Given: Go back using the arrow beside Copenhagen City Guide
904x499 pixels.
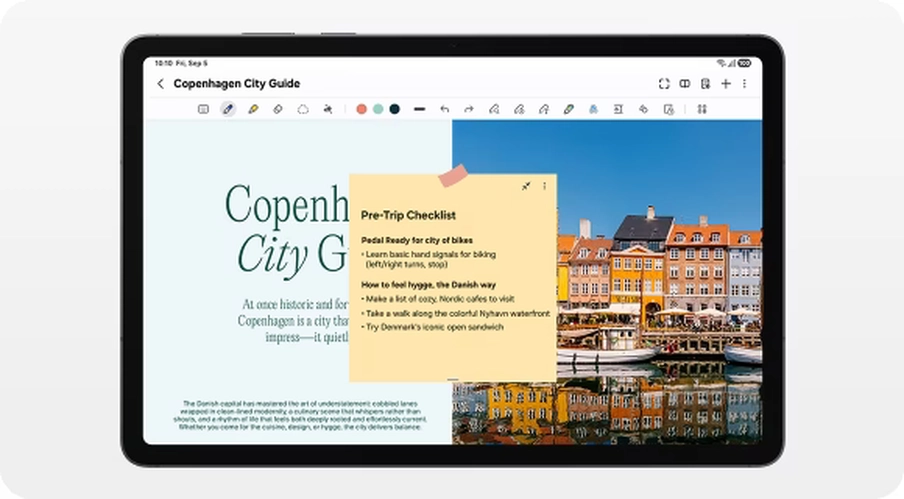Looking at the screenshot, I should click(x=161, y=84).
